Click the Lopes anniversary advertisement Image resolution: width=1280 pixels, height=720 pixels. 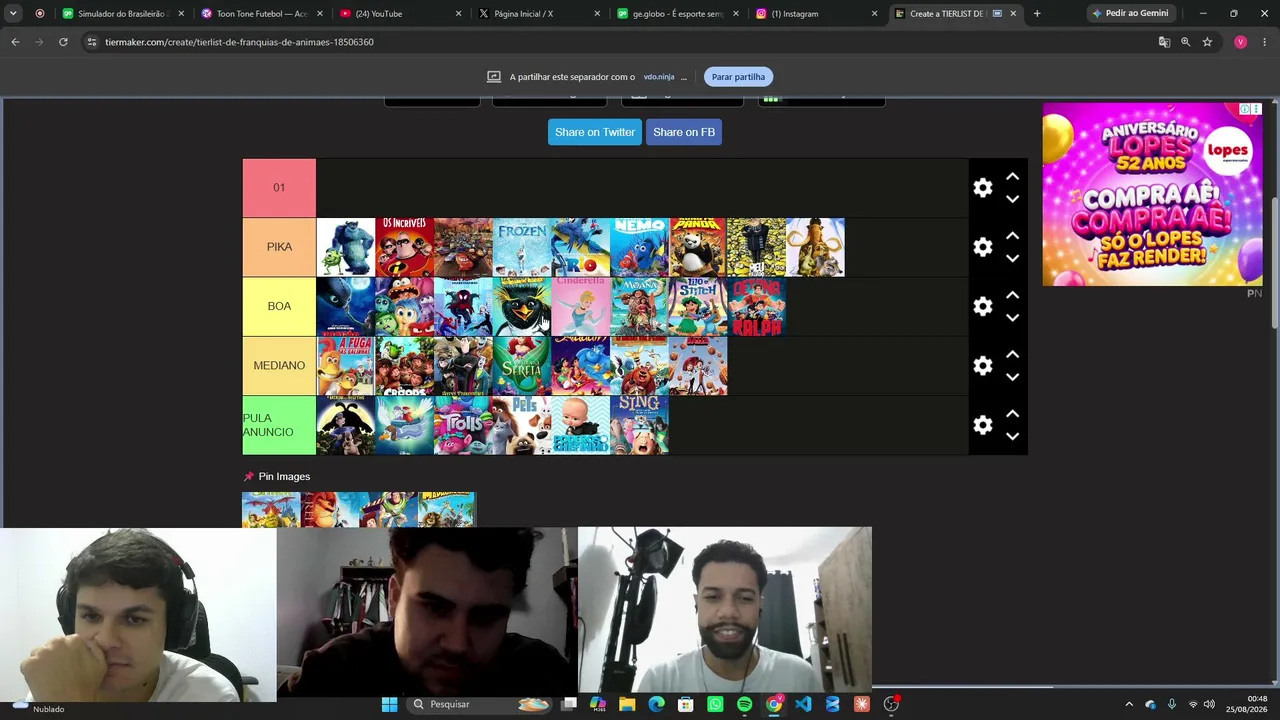1152,194
